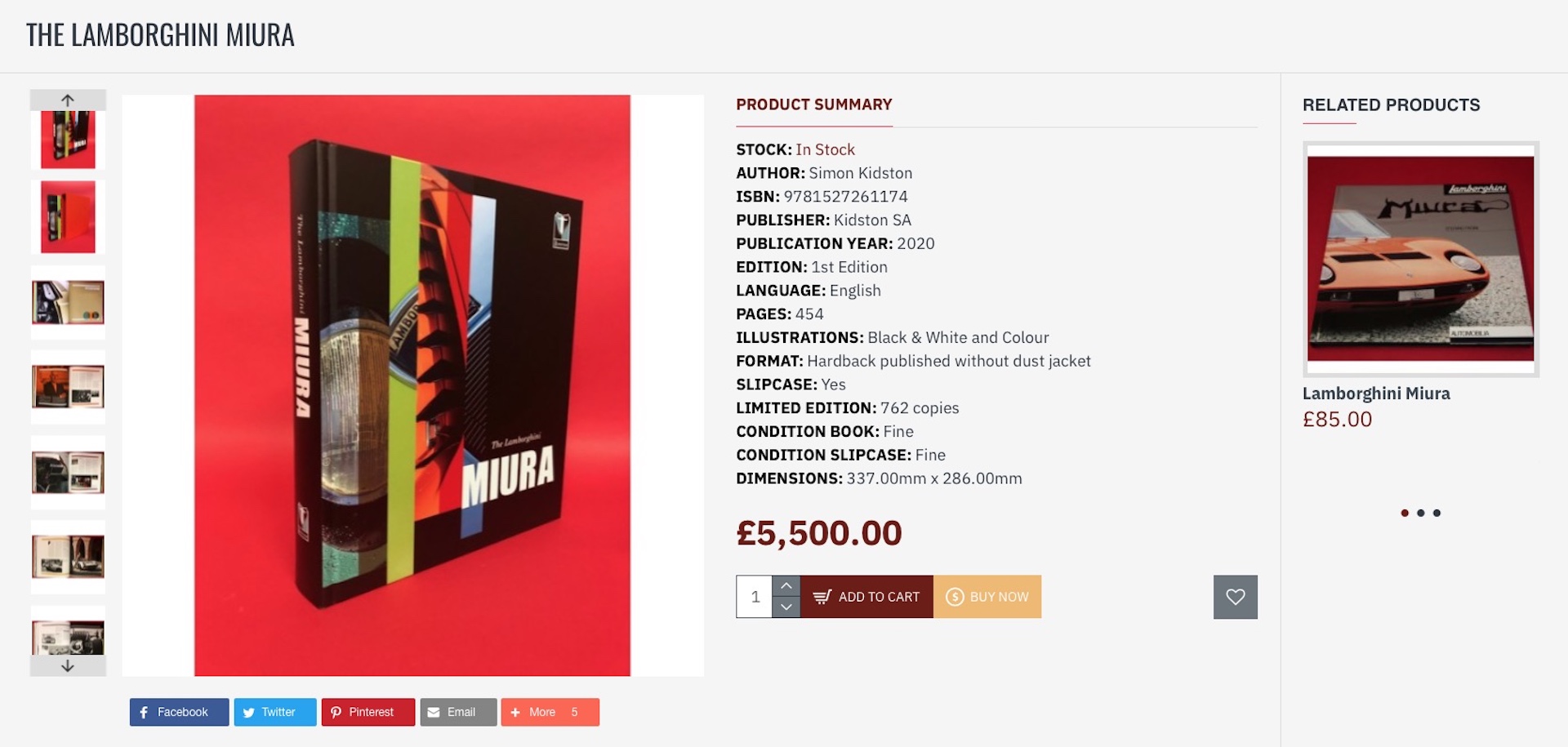Image resolution: width=1568 pixels, height=747 pixels.
Task: Pin the book on Pinterest
Action: point(367,712)
